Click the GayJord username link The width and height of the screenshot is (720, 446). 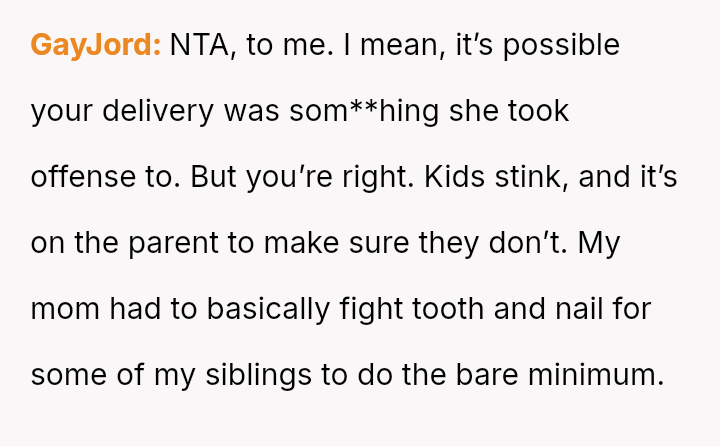coord(96,45)
